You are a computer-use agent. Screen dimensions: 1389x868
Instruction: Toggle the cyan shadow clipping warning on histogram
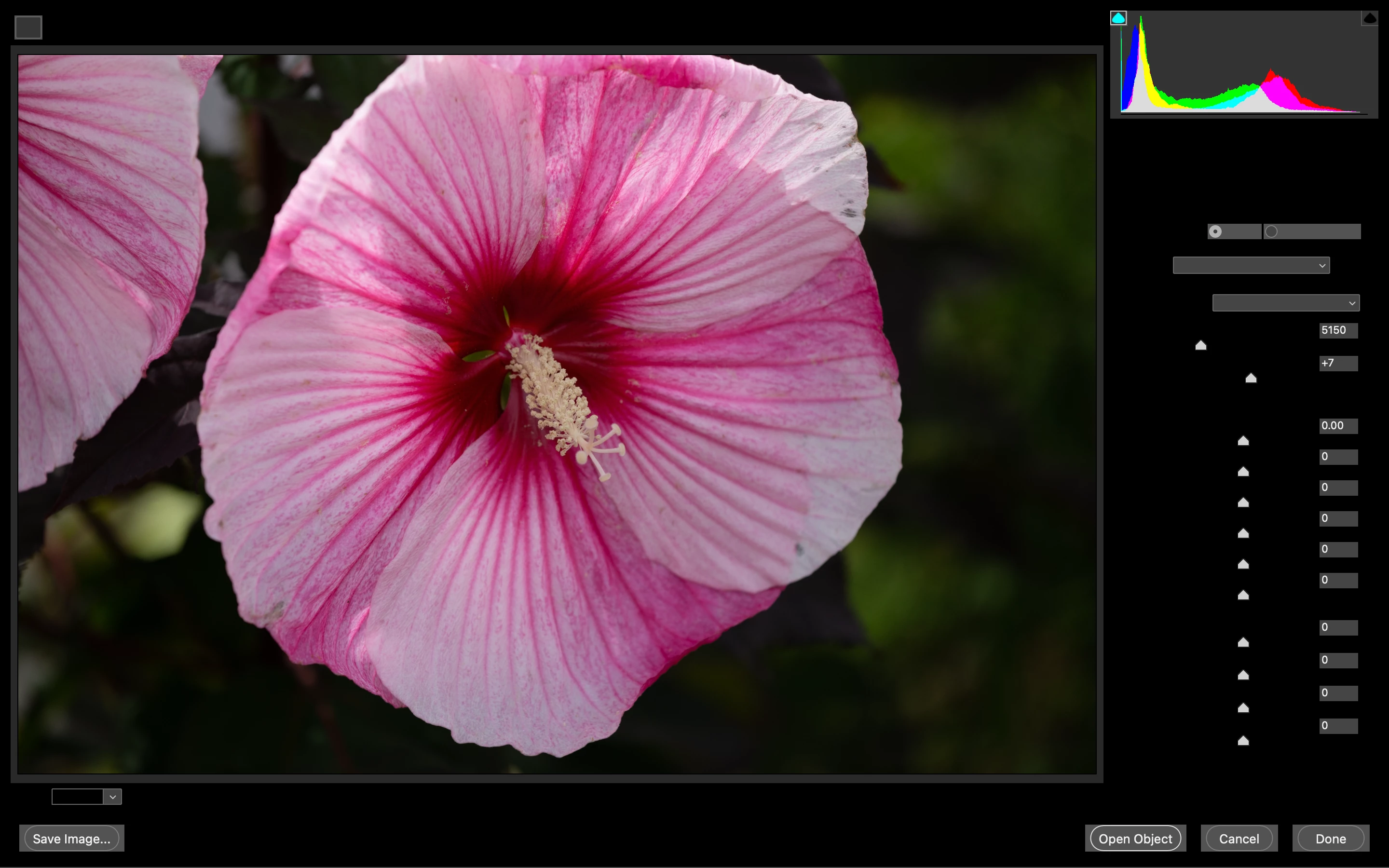point(1118,18)
